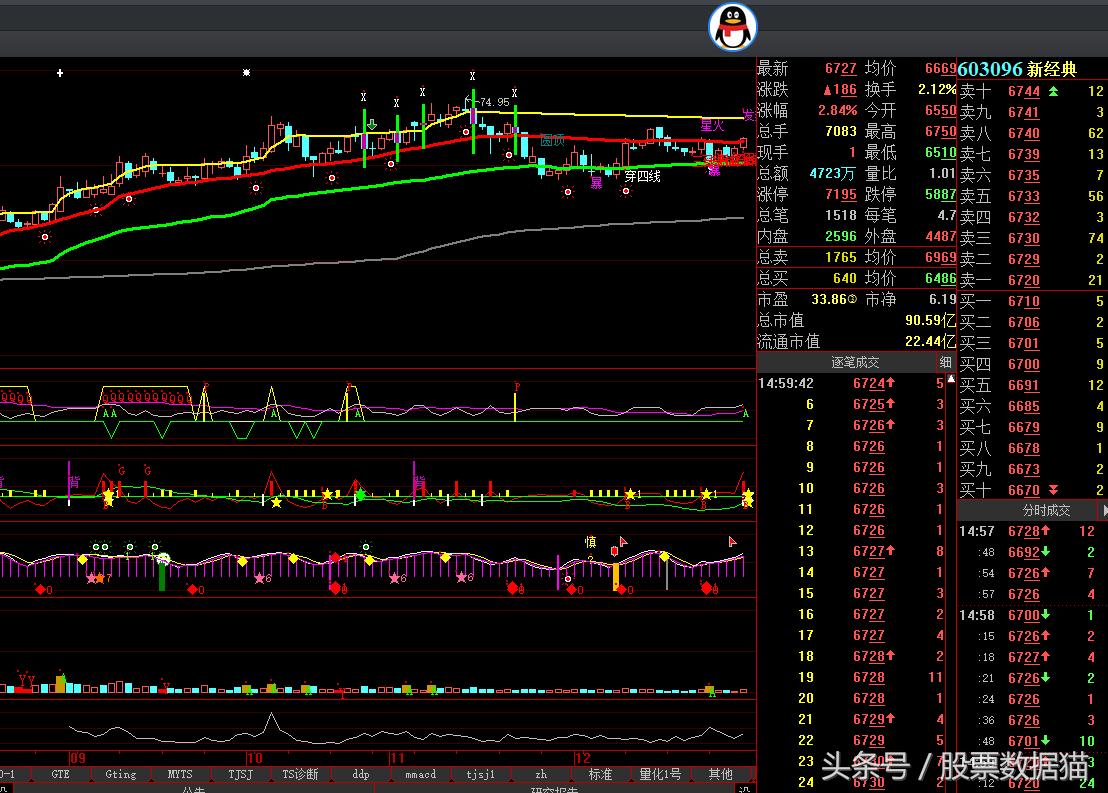
Task: Click the 最新 price value 6727
Action: pos(841,69)
